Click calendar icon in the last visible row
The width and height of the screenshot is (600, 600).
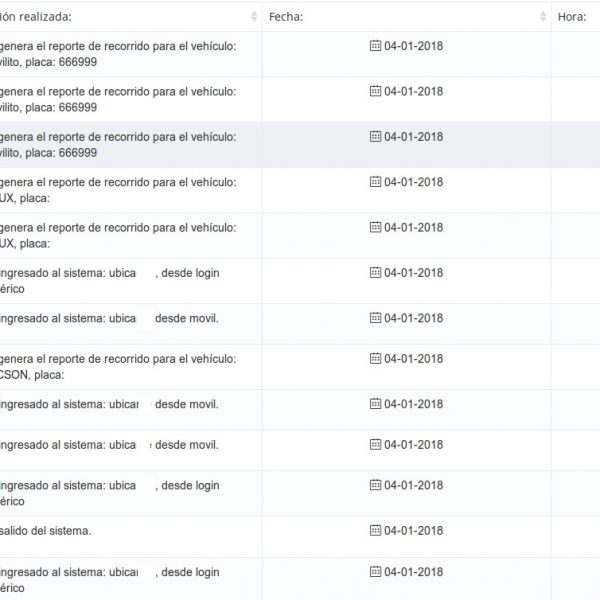375,572
